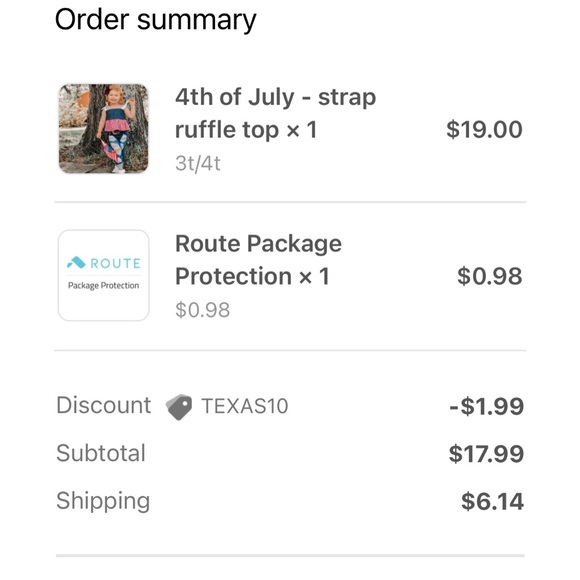The image size is (580, 580).
Task: Click the 4th of July strap ruffle top title
Action: click(275, 113)
